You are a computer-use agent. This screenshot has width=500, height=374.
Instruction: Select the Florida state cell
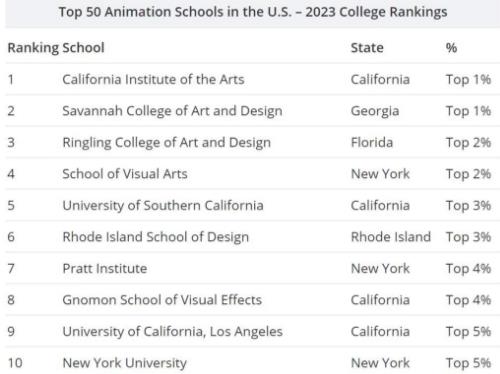coord(372,143)
